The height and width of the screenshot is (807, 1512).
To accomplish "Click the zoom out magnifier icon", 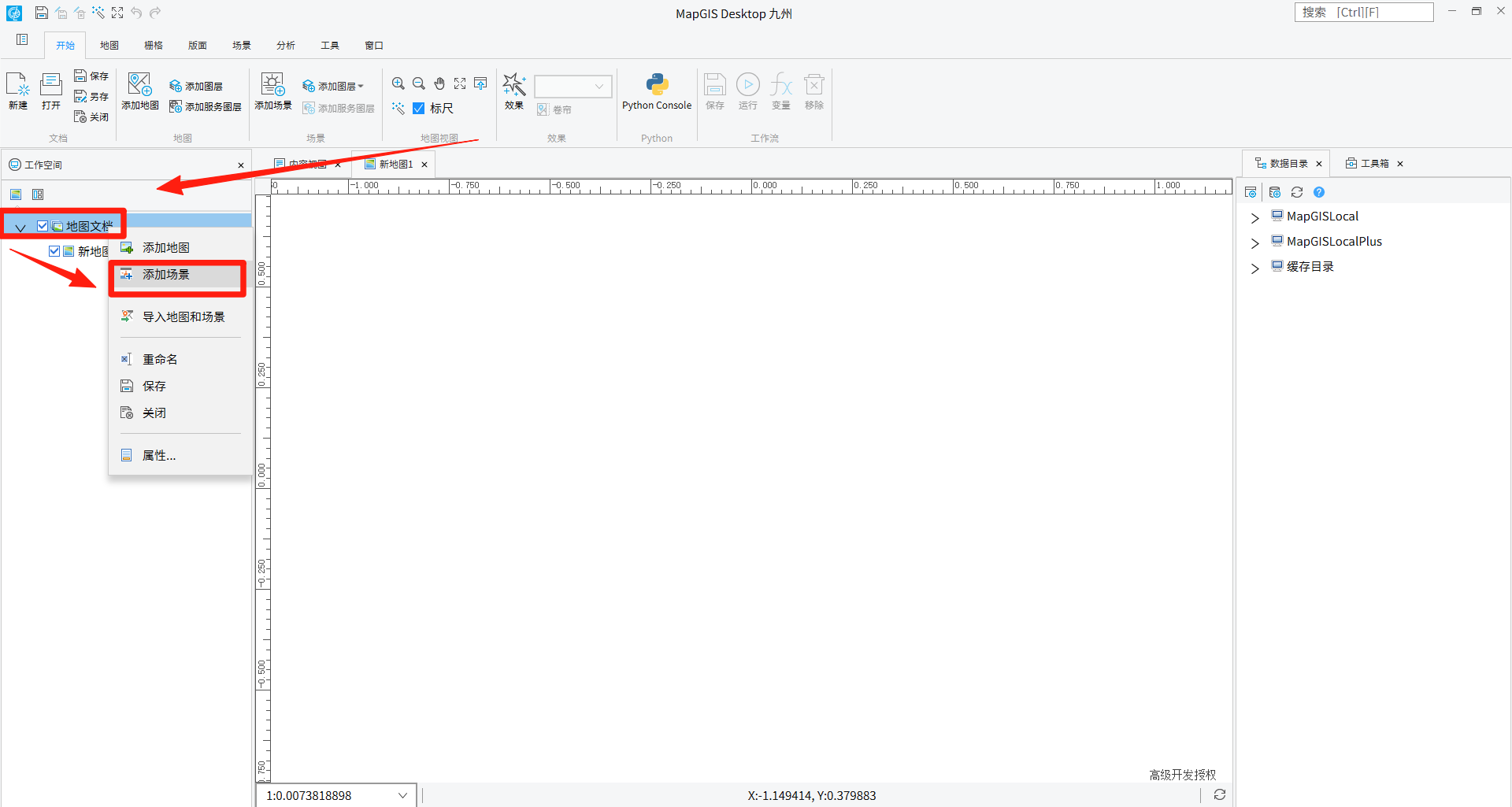I will tap(419, 83).
